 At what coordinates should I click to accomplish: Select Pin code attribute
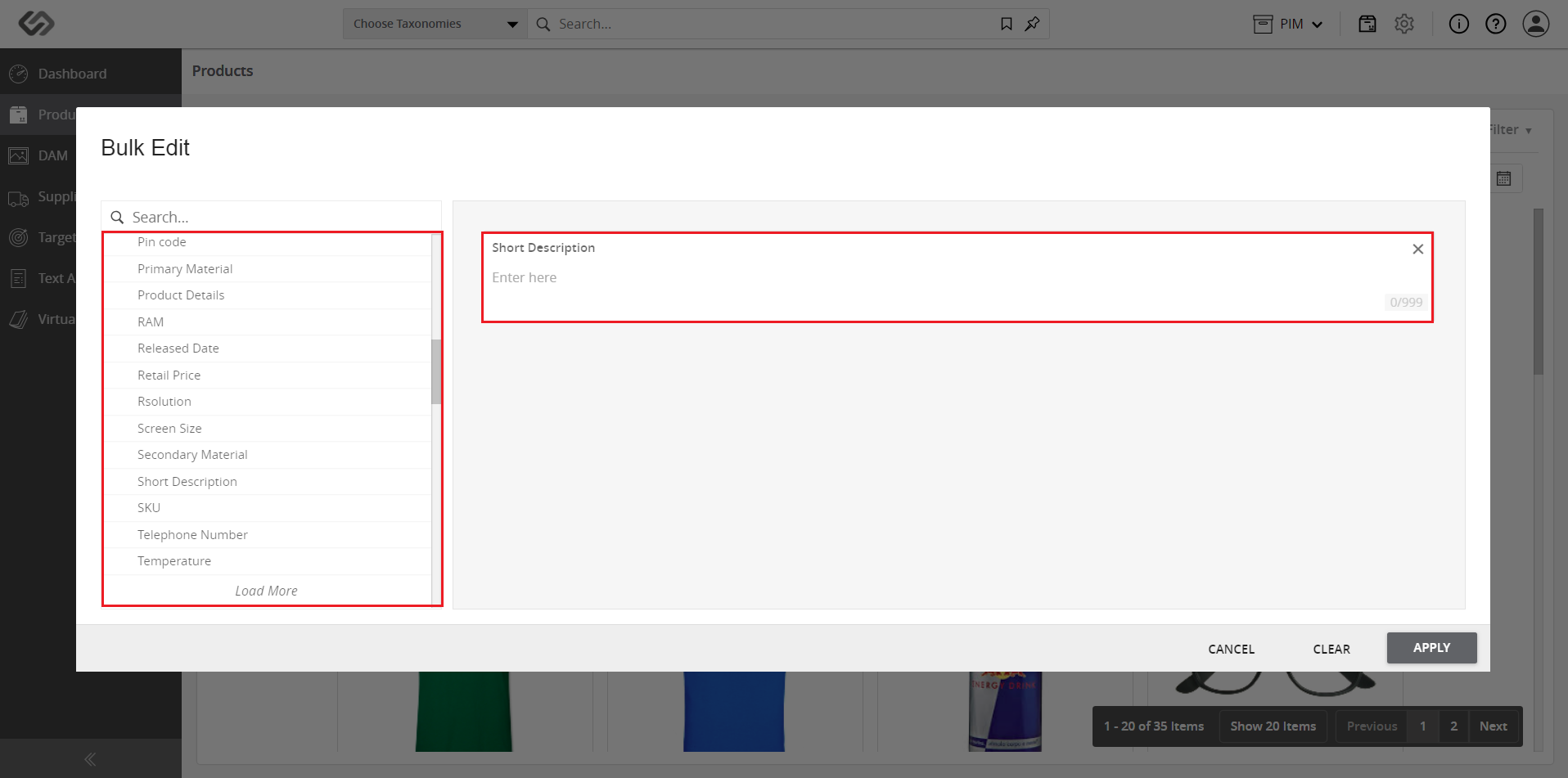pyautogui.click(x=268, y=242)
